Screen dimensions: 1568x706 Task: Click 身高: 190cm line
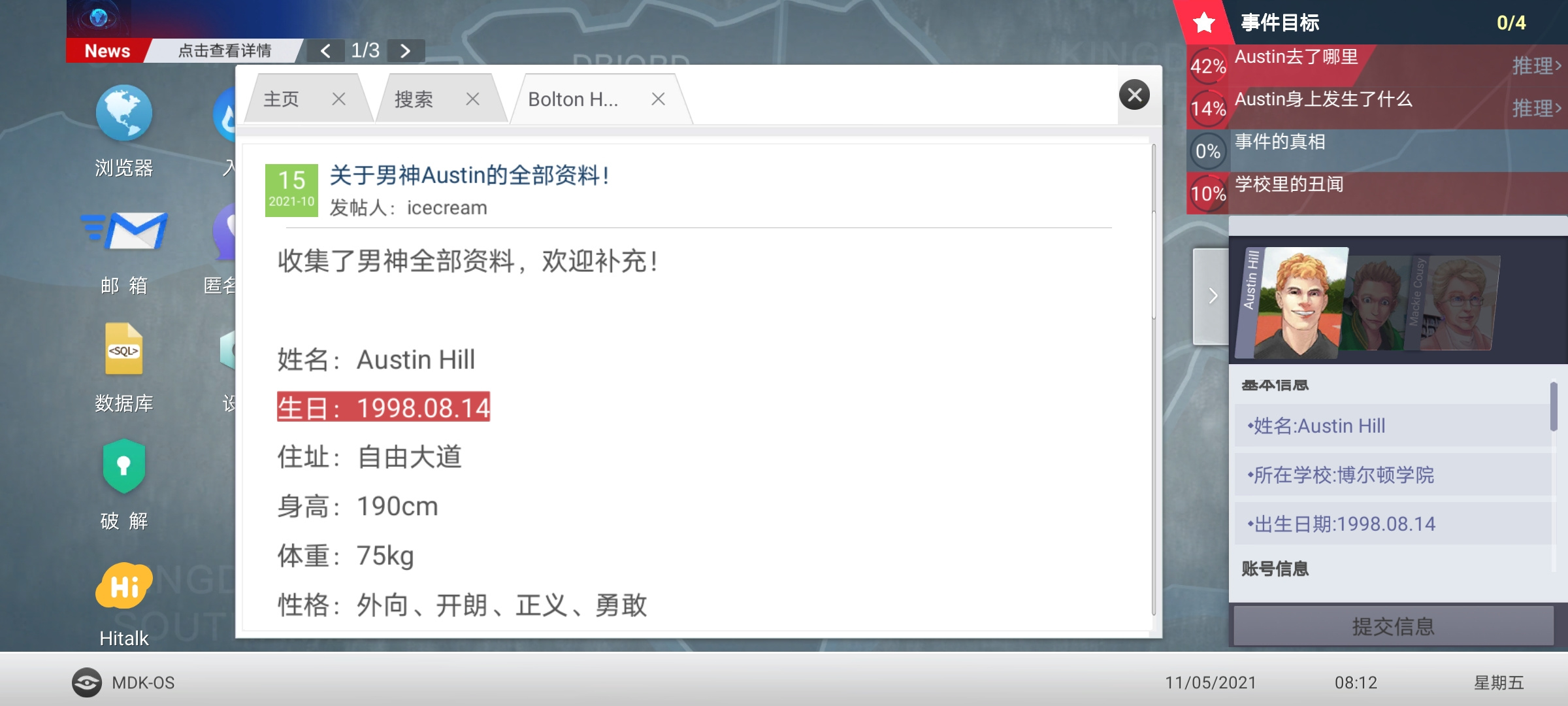click(x=357, y=507)
